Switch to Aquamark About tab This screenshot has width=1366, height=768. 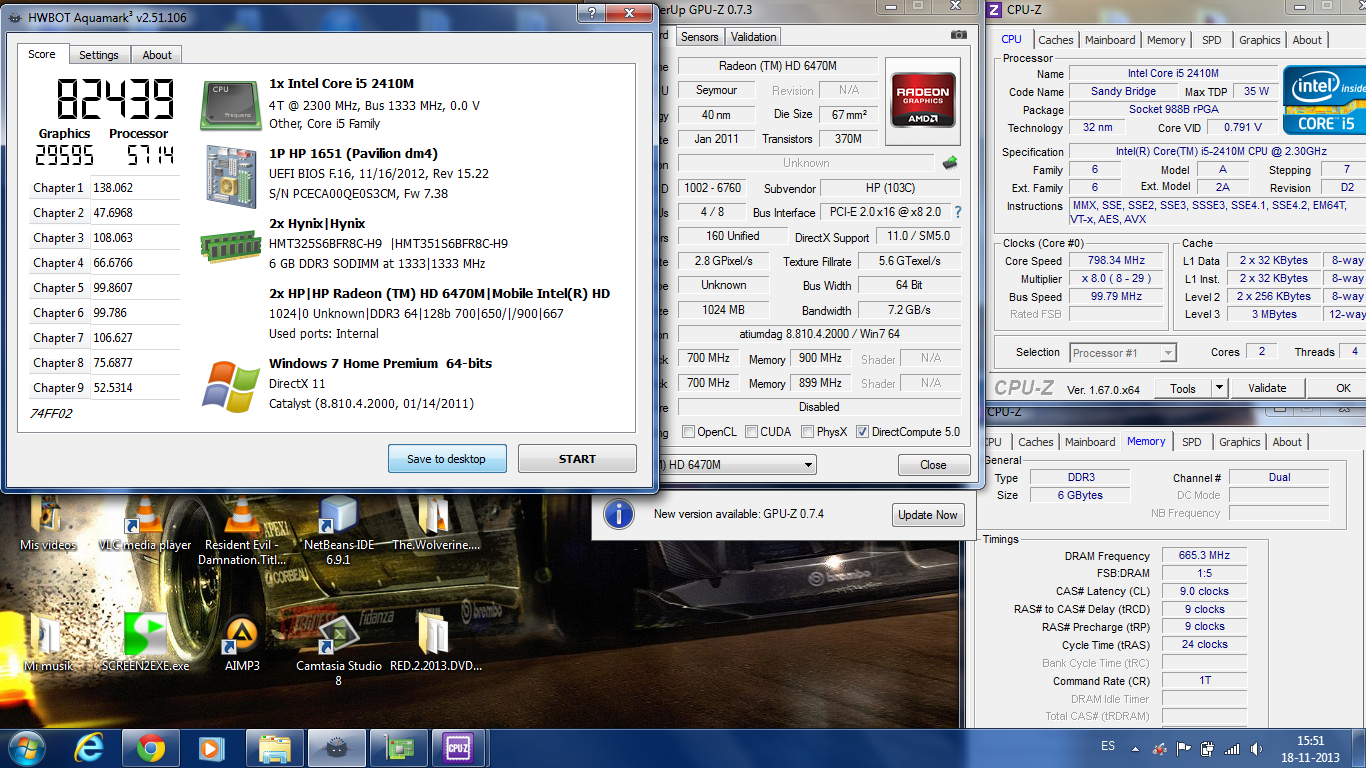[157, 55]
